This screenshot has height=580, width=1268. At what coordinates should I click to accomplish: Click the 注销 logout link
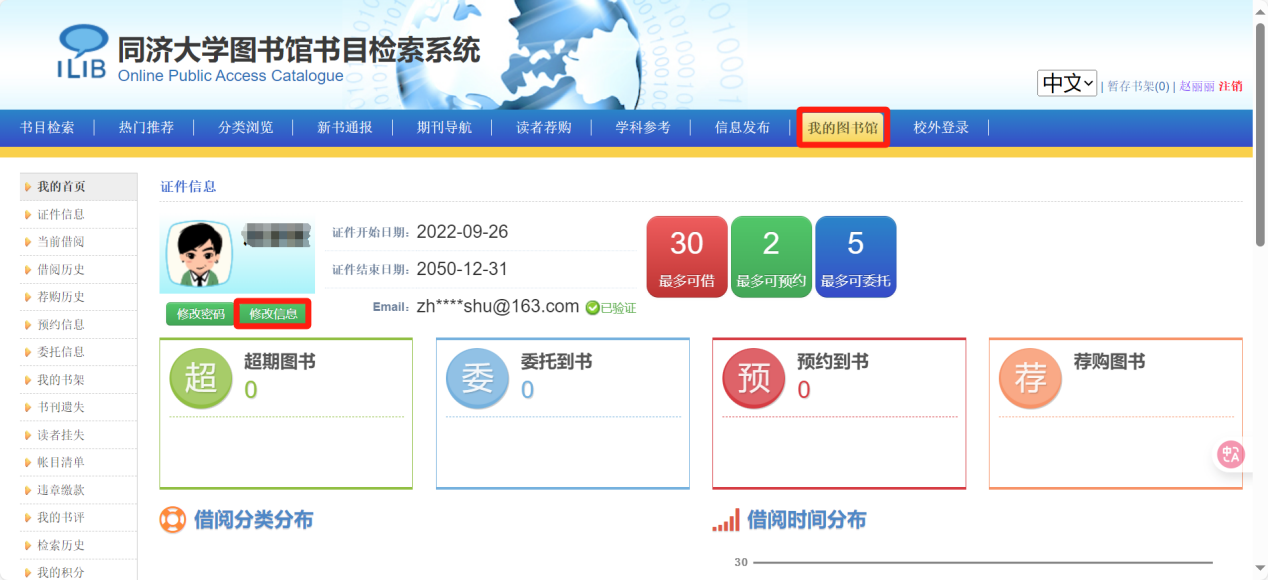[x=1230, y=86]
